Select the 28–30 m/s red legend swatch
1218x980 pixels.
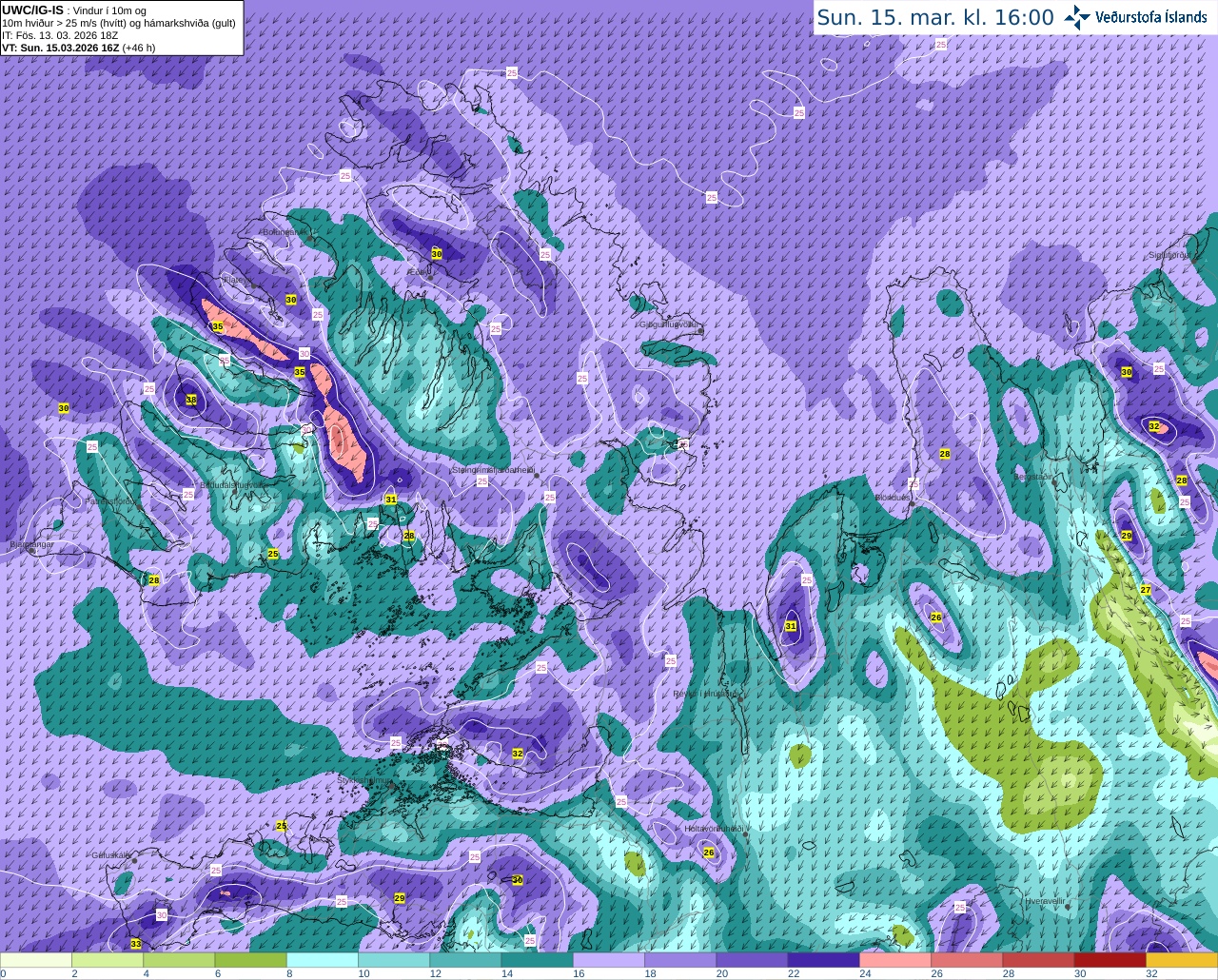click(1038, 960)
